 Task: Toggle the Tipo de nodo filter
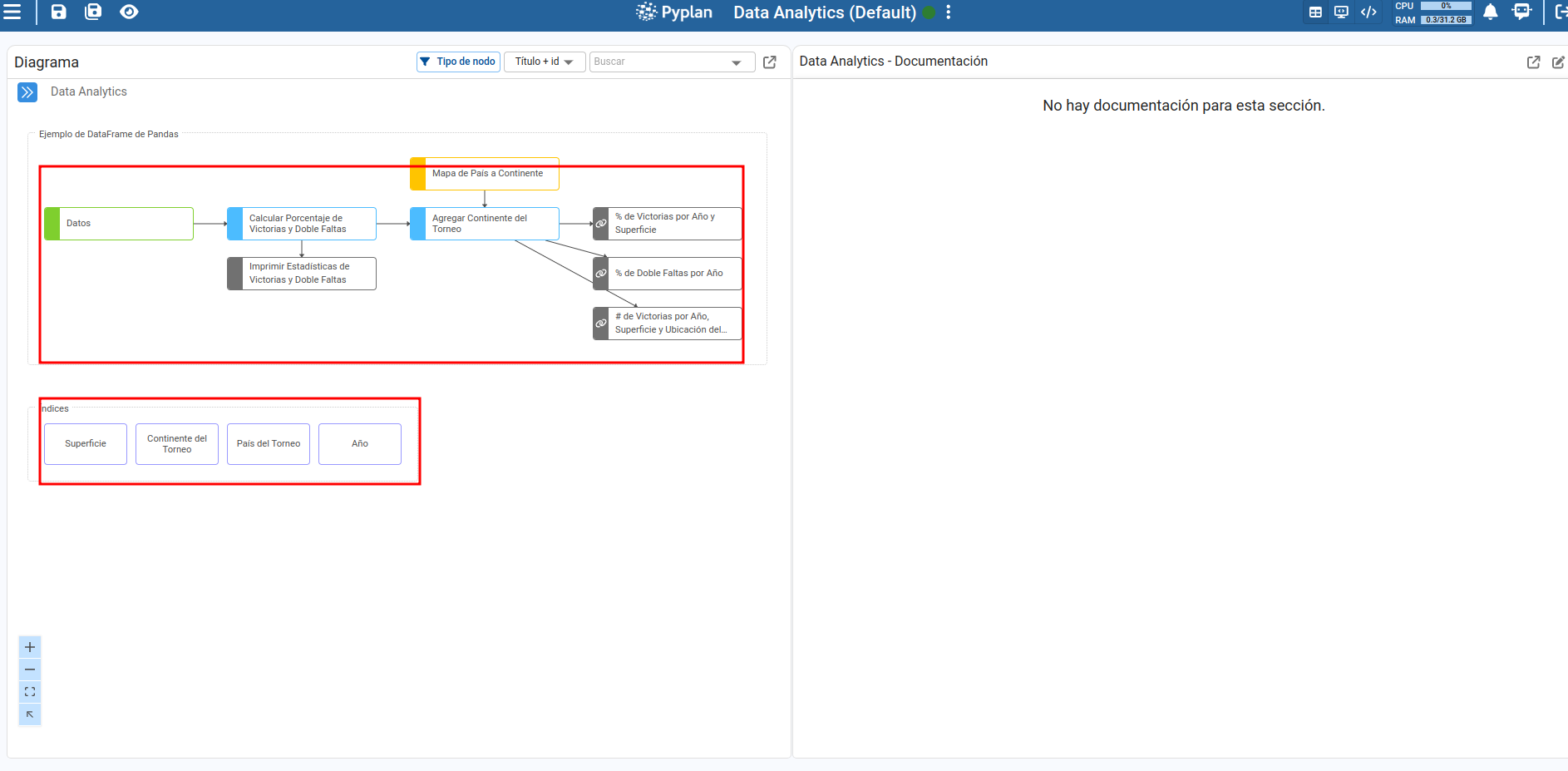(x=458, y=62)
